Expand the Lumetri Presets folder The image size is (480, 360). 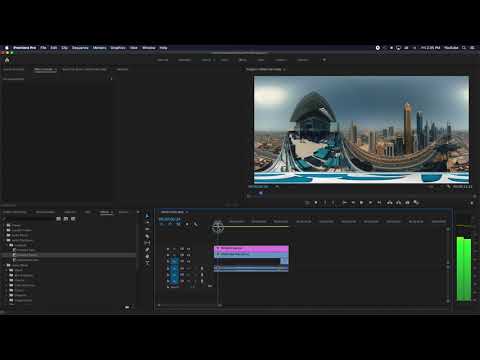click(x=4, y=230)
